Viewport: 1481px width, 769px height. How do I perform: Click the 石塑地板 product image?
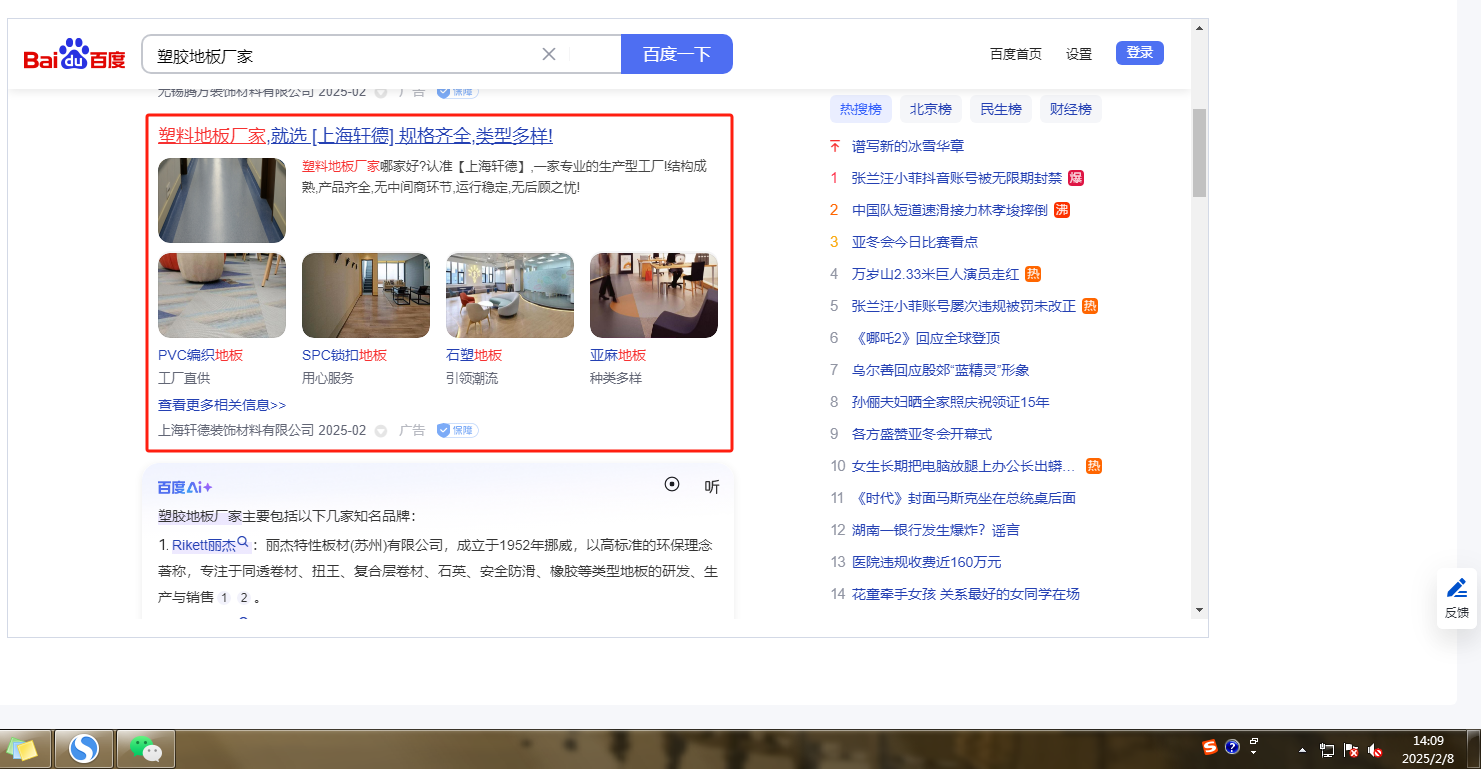click(510, 296)
